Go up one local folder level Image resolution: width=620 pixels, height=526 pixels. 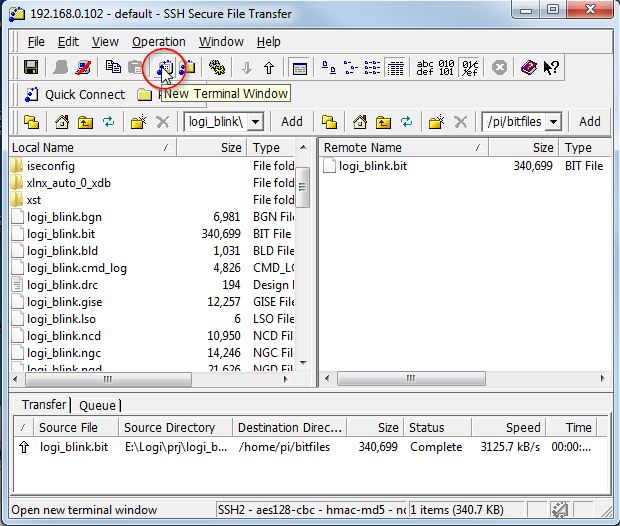pos(85,122)
